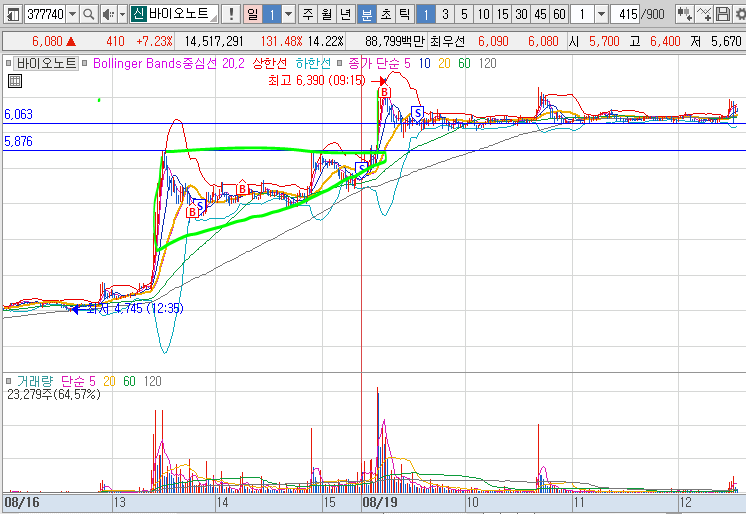Click the custom interval value field

point(582,14)
